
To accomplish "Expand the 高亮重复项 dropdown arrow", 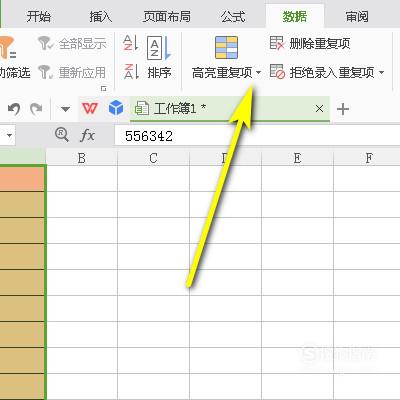I will pyautogui.click(x=258, y=72).
